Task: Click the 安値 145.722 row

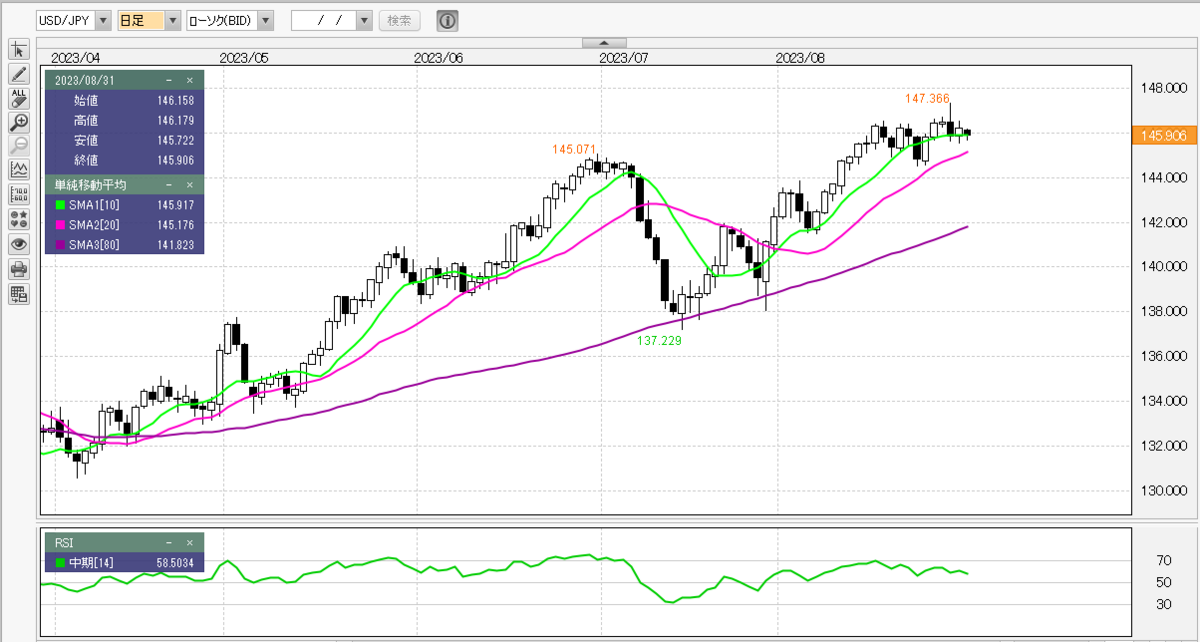Action: (124, 140)
